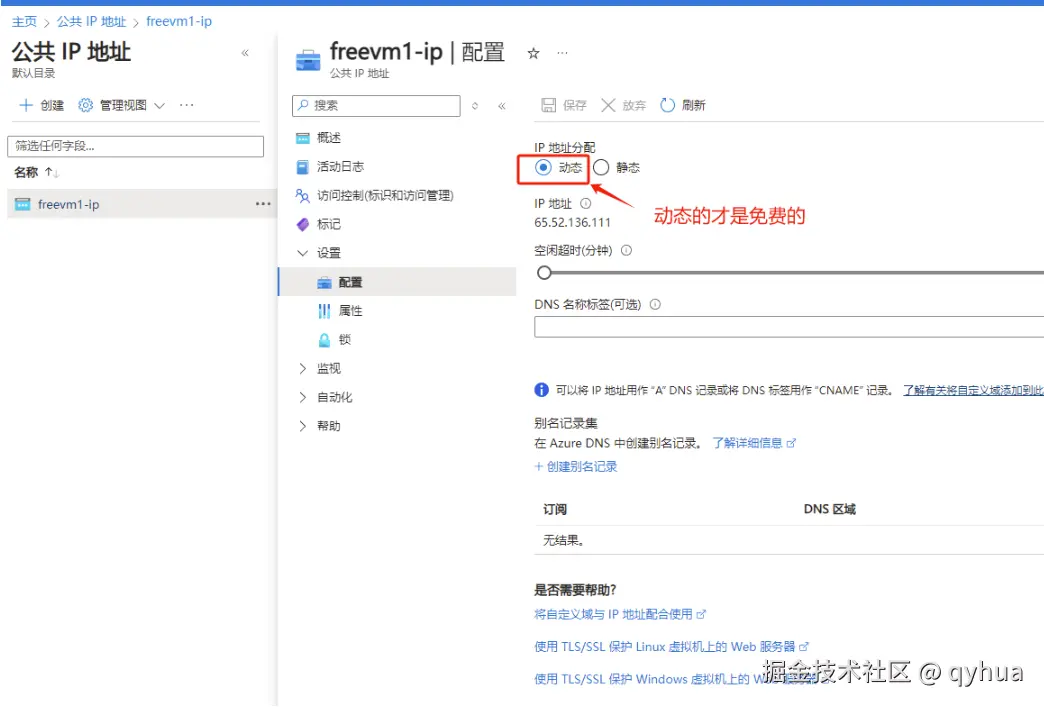Click the gear icon for 管理视图

85,105
